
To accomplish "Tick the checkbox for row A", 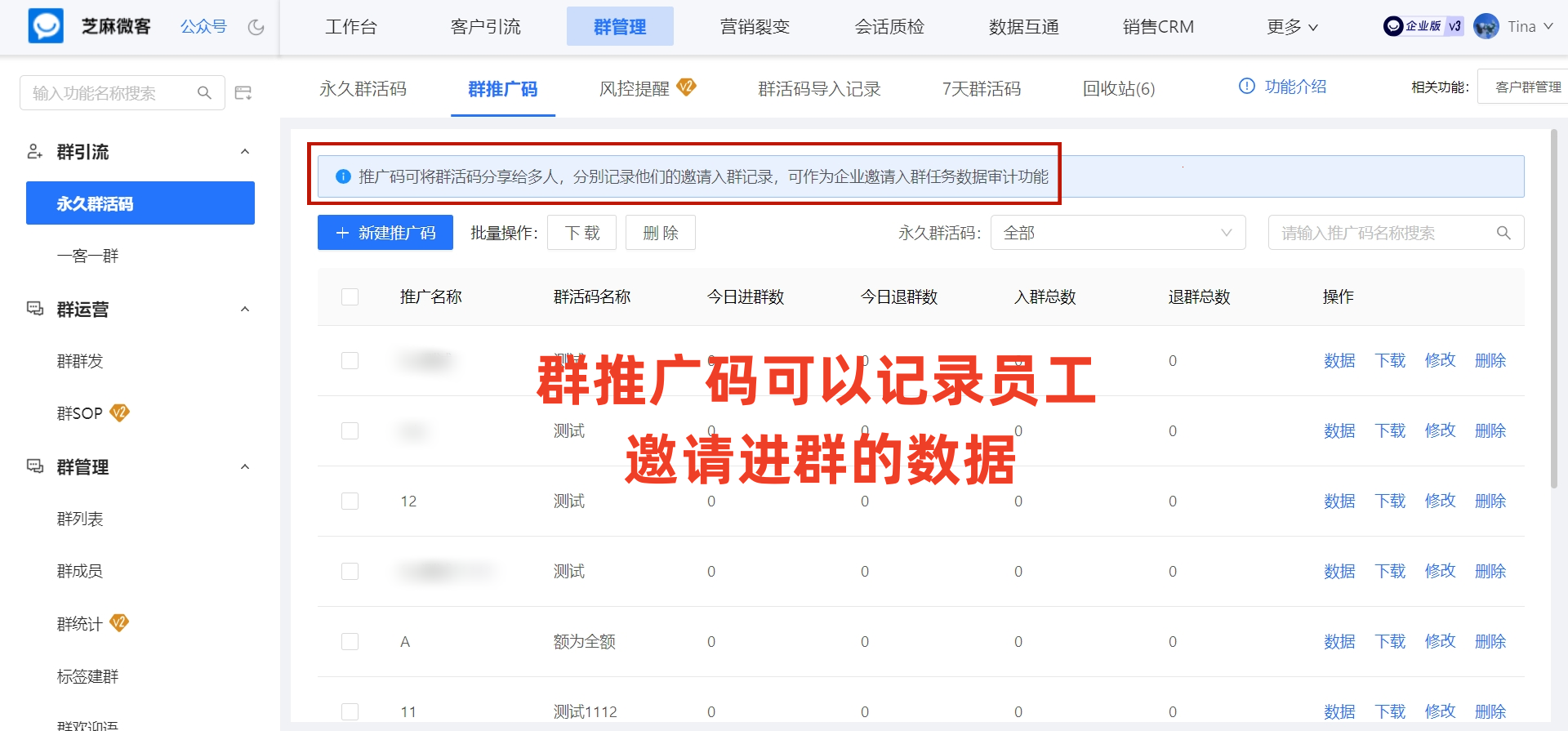I will coord(350,641).
